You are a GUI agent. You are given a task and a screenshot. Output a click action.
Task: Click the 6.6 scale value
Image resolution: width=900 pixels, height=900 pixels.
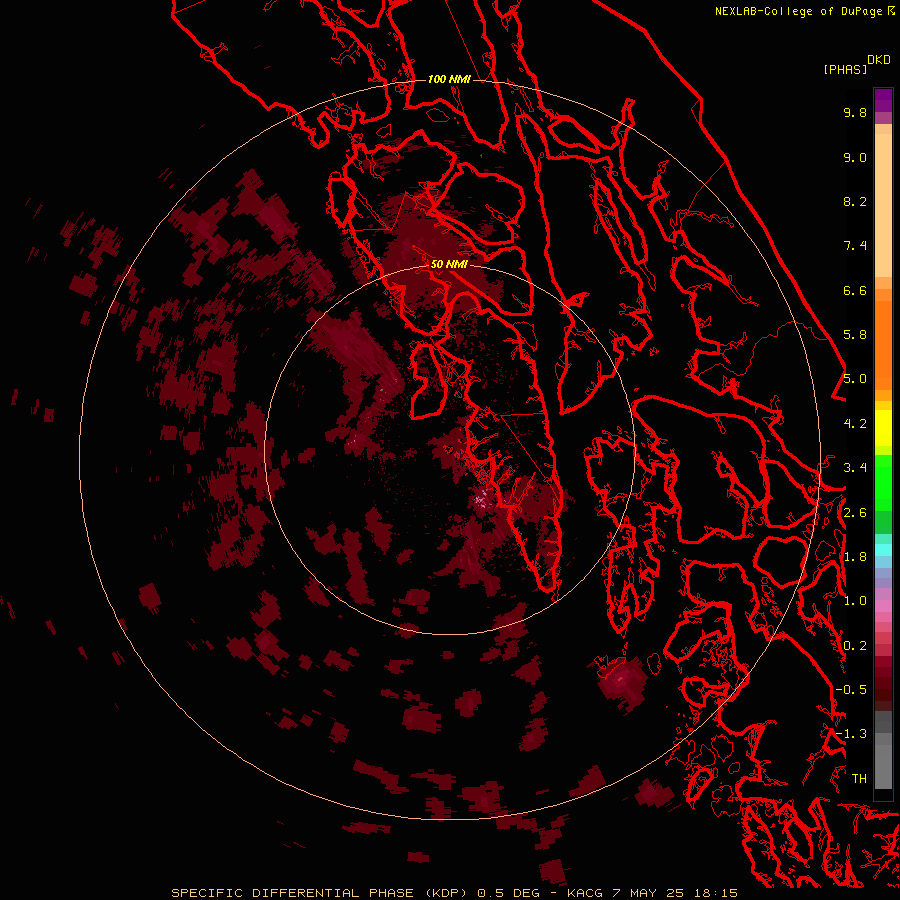coord(855,290)
